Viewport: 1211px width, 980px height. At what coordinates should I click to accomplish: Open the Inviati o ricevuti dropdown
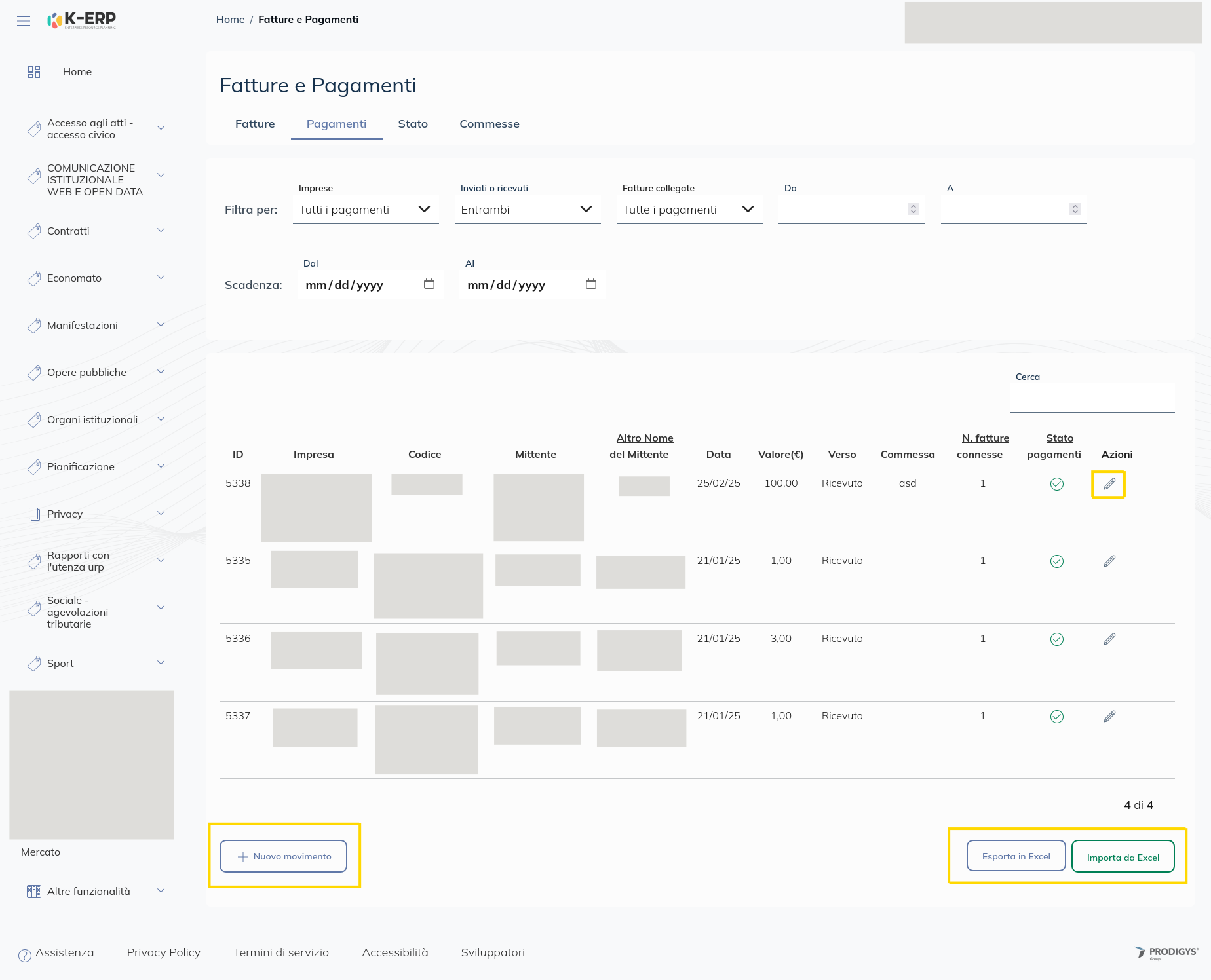tap(527, 210)
